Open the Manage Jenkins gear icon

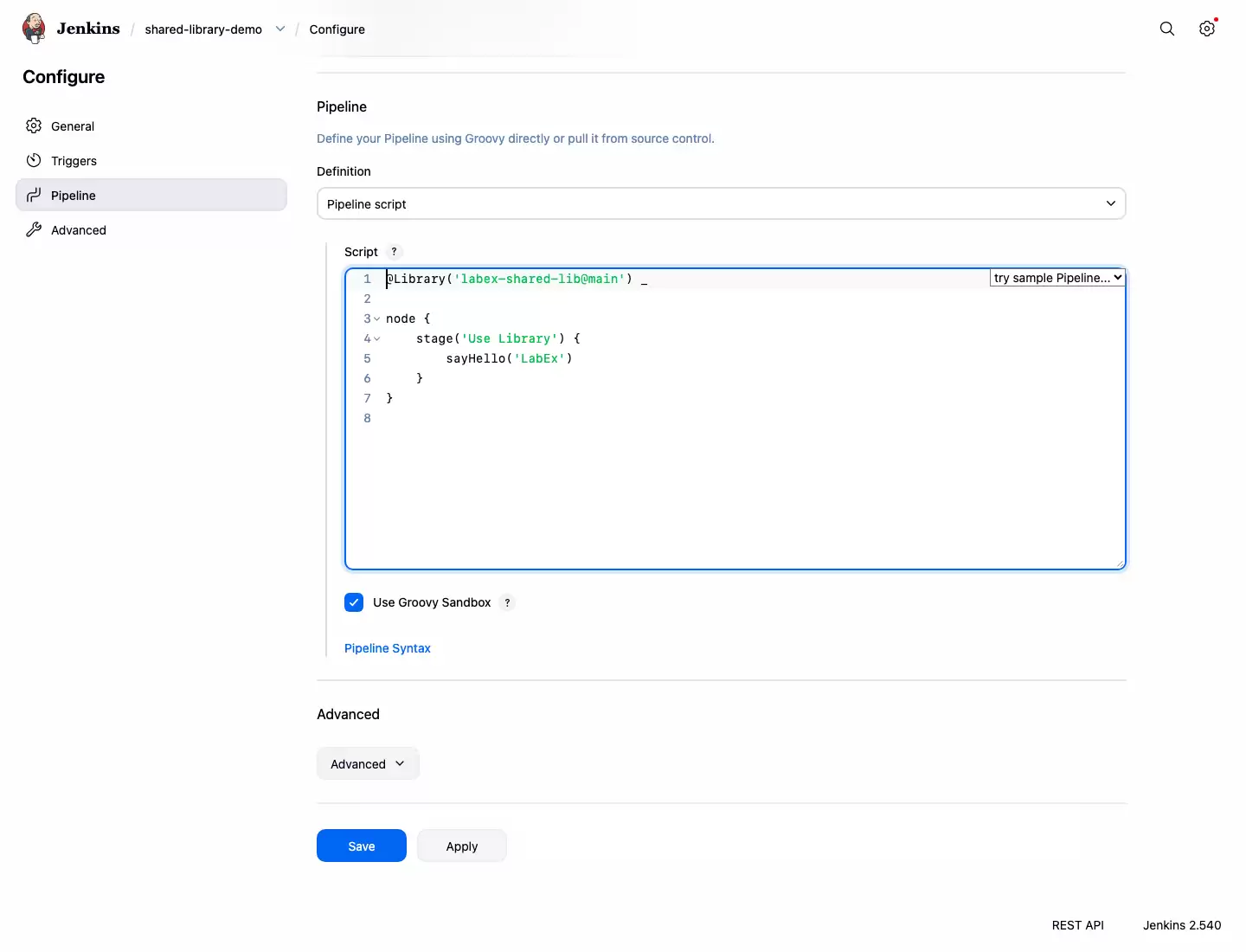1207,29
